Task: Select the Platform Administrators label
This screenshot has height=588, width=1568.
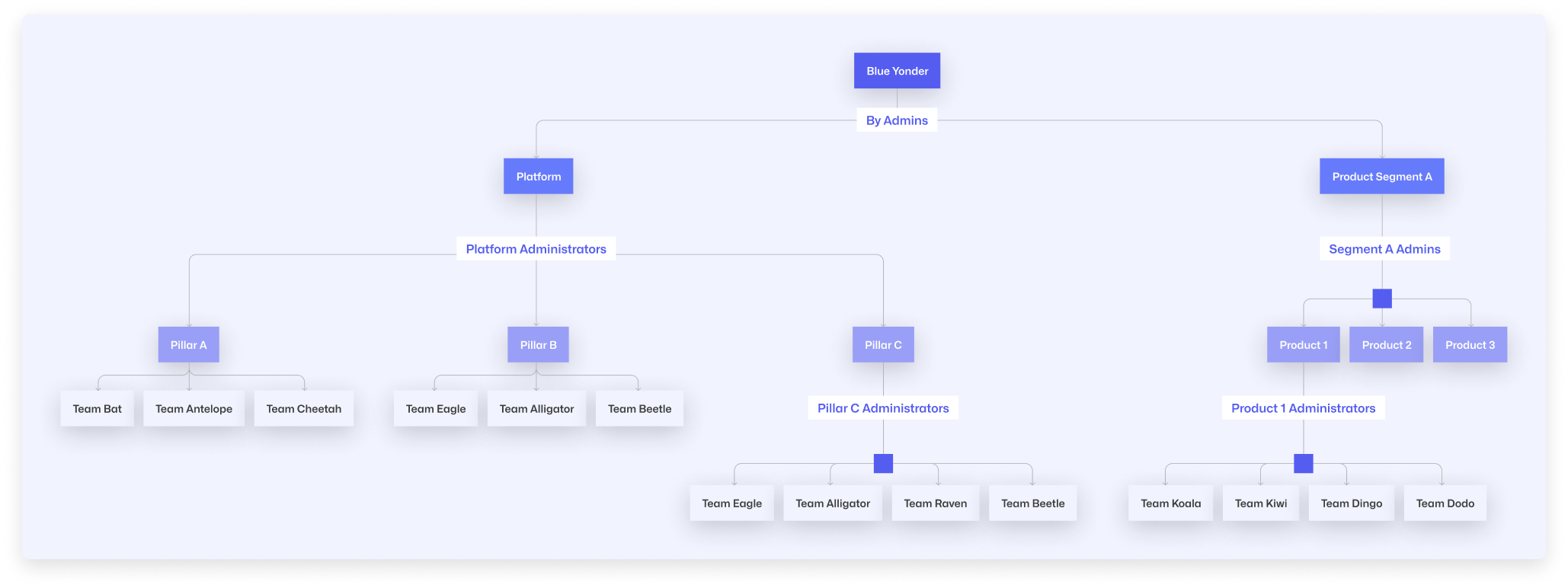Action: 536,249
